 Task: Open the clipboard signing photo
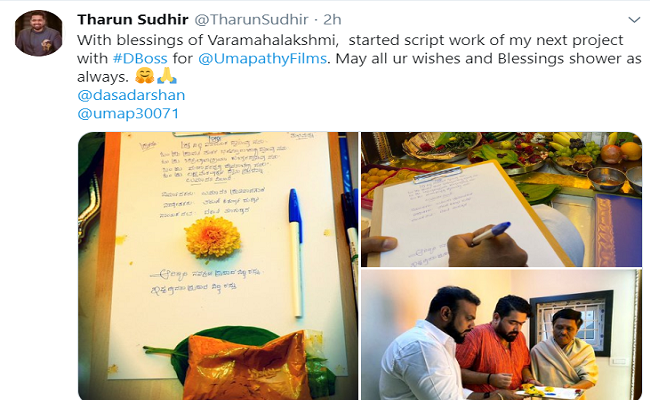coord(501,199)
